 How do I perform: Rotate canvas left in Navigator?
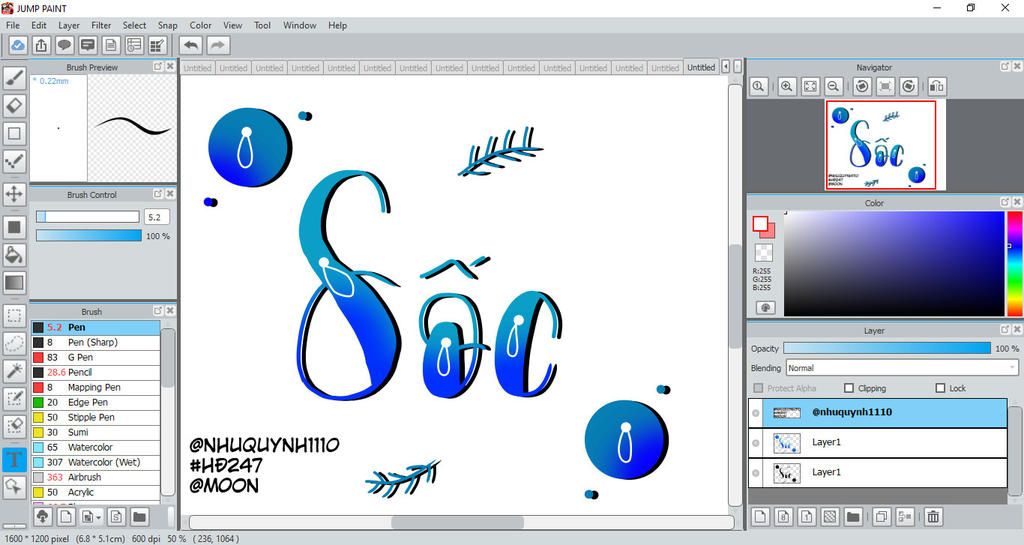[862, 86]
